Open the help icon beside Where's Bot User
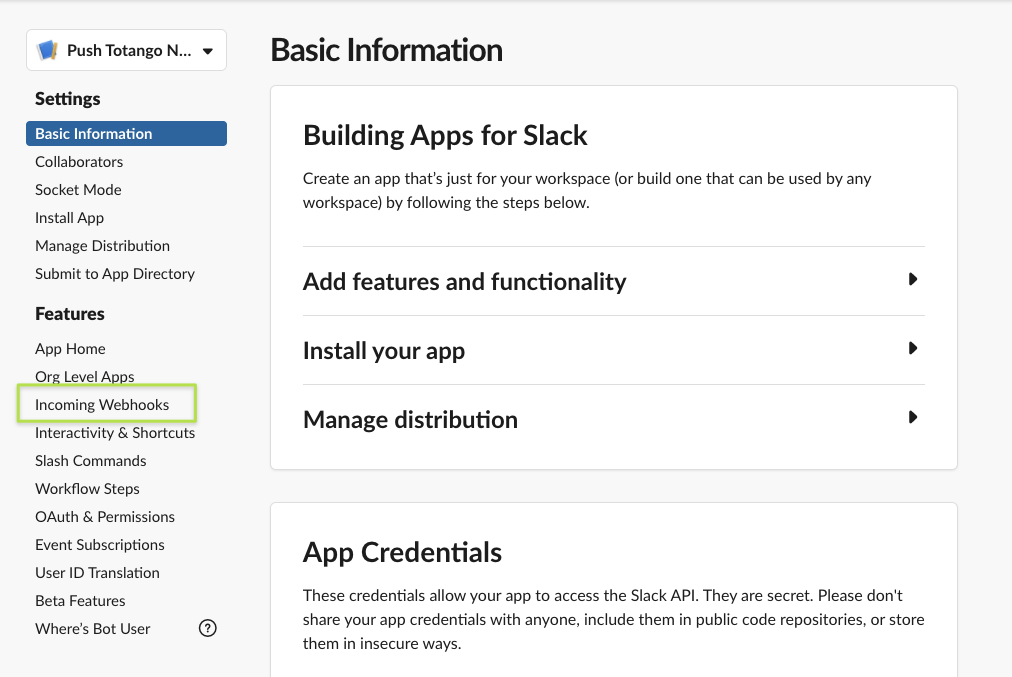The height and width of the screenshot is (677, 1012). [208, 628]
